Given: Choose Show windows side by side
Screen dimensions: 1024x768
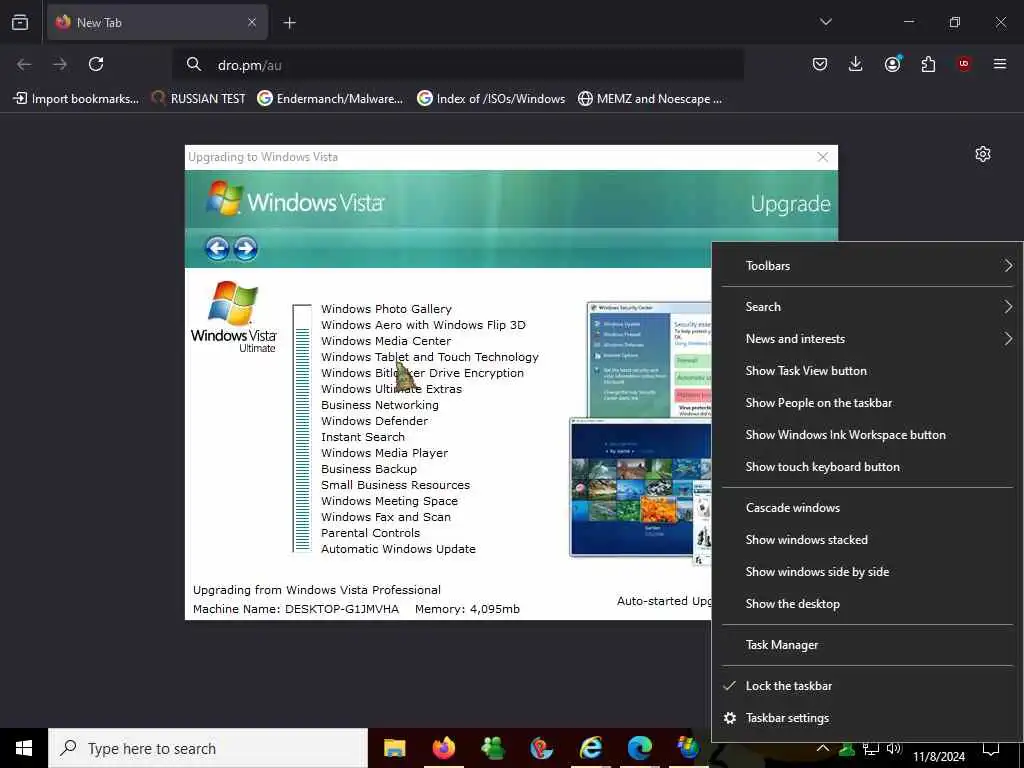Looking at the screenshot, I should point(867,572).
